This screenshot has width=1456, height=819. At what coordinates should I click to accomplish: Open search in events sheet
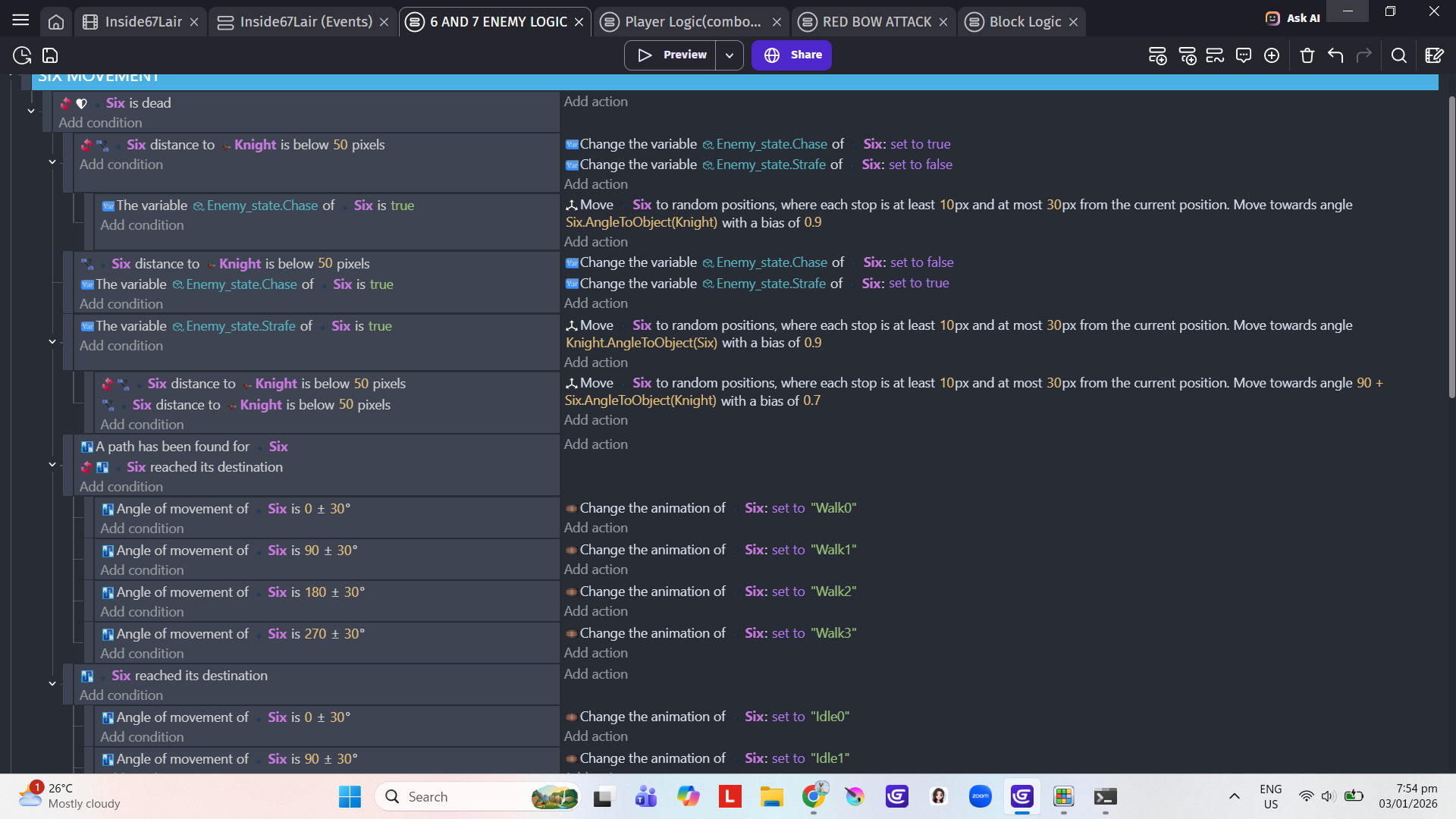click(1399, 55)
